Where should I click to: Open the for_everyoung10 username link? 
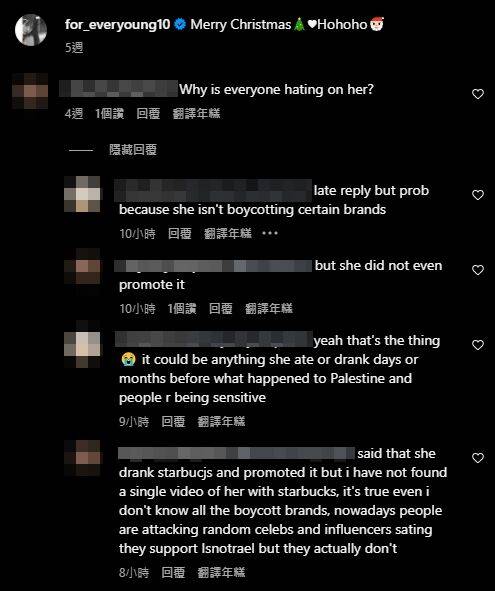[x=118, y=24]
